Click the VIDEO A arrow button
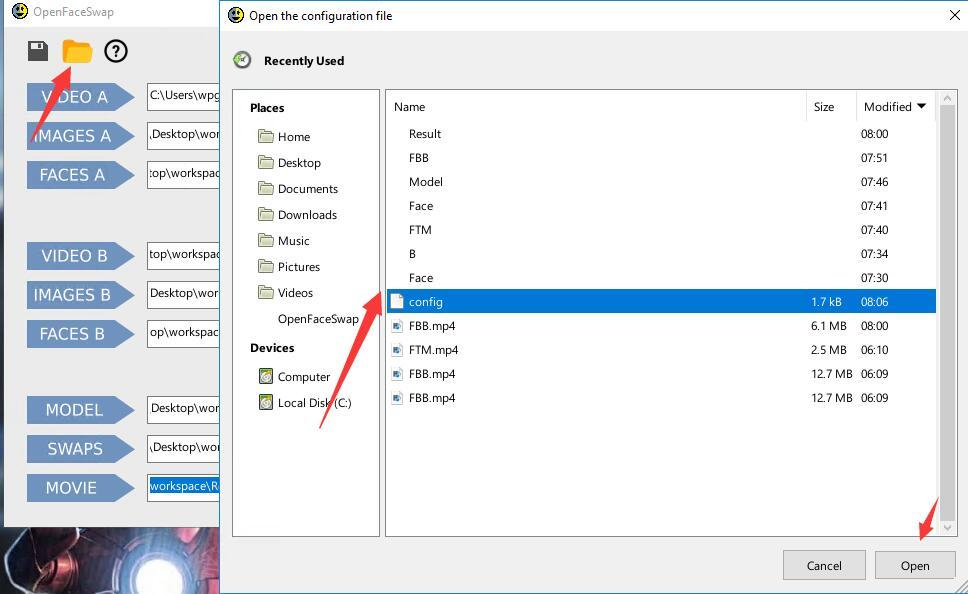The width and height of the screenshot is (968, 594). tap(80, 97)
